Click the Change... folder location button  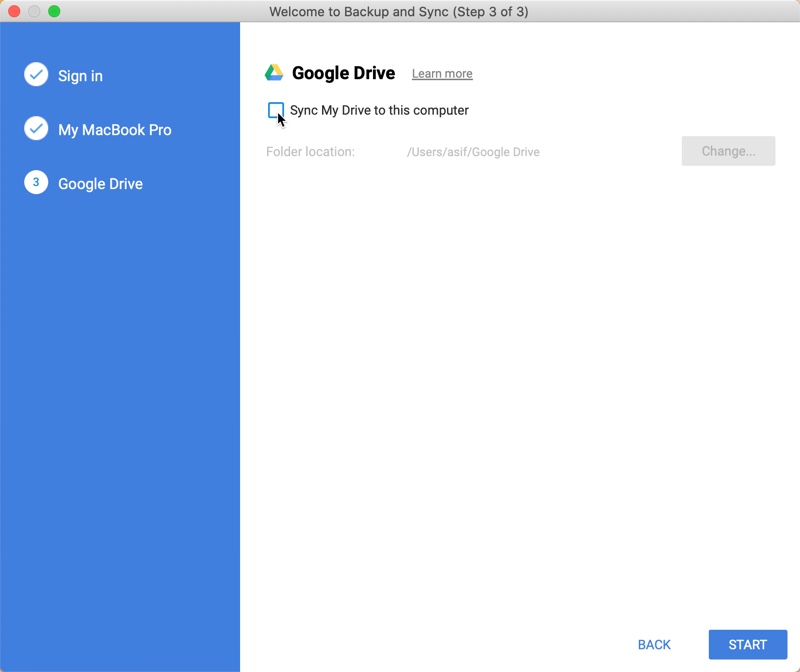(728, 151)
